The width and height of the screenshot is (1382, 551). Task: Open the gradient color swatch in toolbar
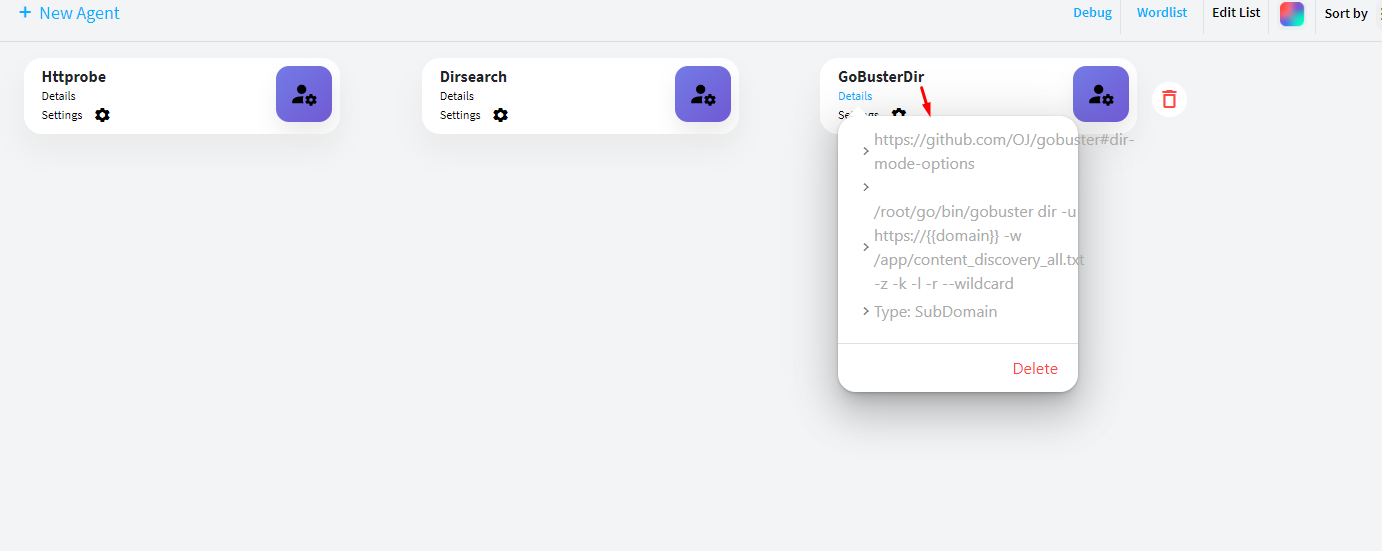[x=1292, y=14]
